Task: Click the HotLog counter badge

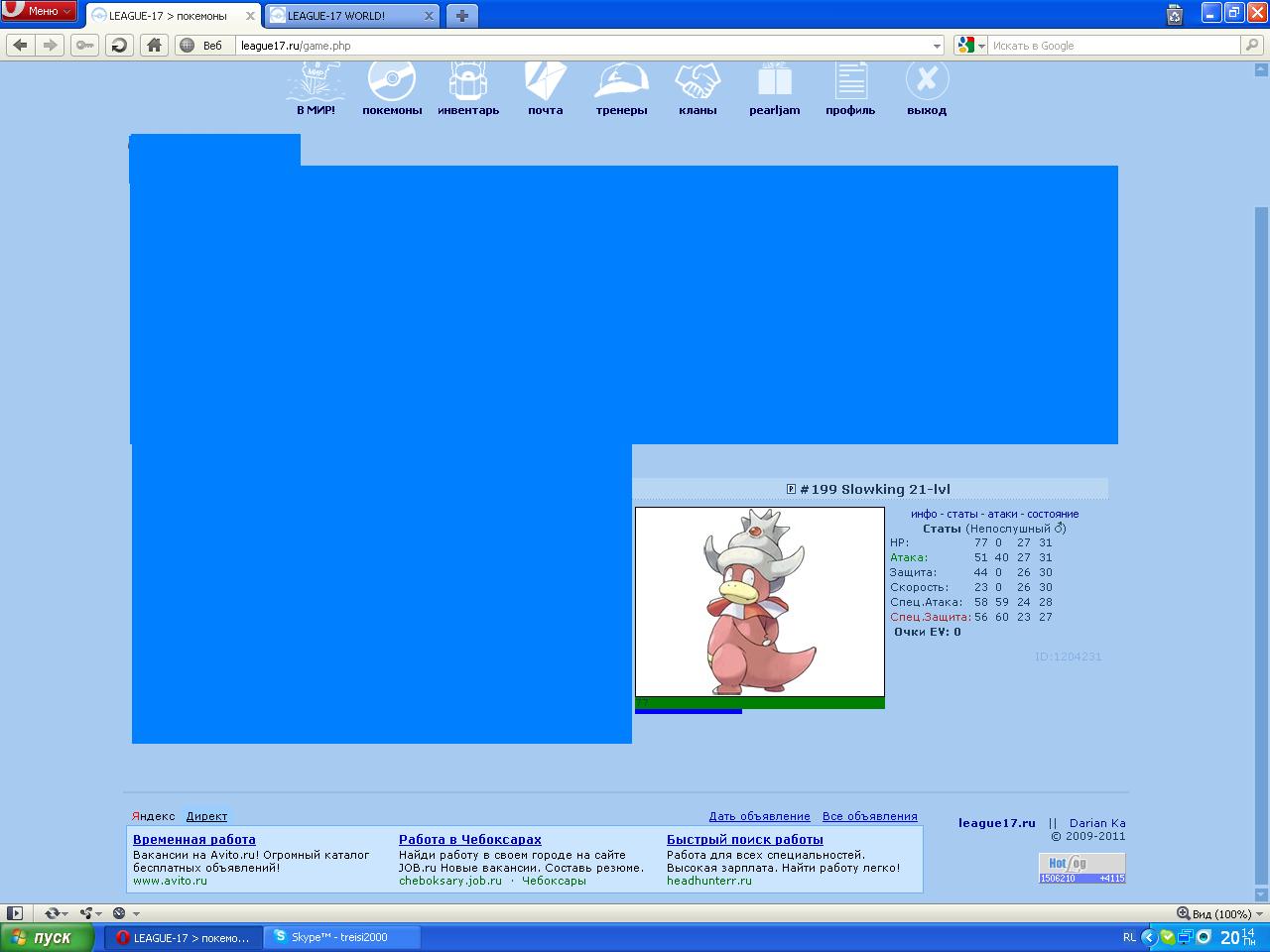Action: coord(1082,869)
